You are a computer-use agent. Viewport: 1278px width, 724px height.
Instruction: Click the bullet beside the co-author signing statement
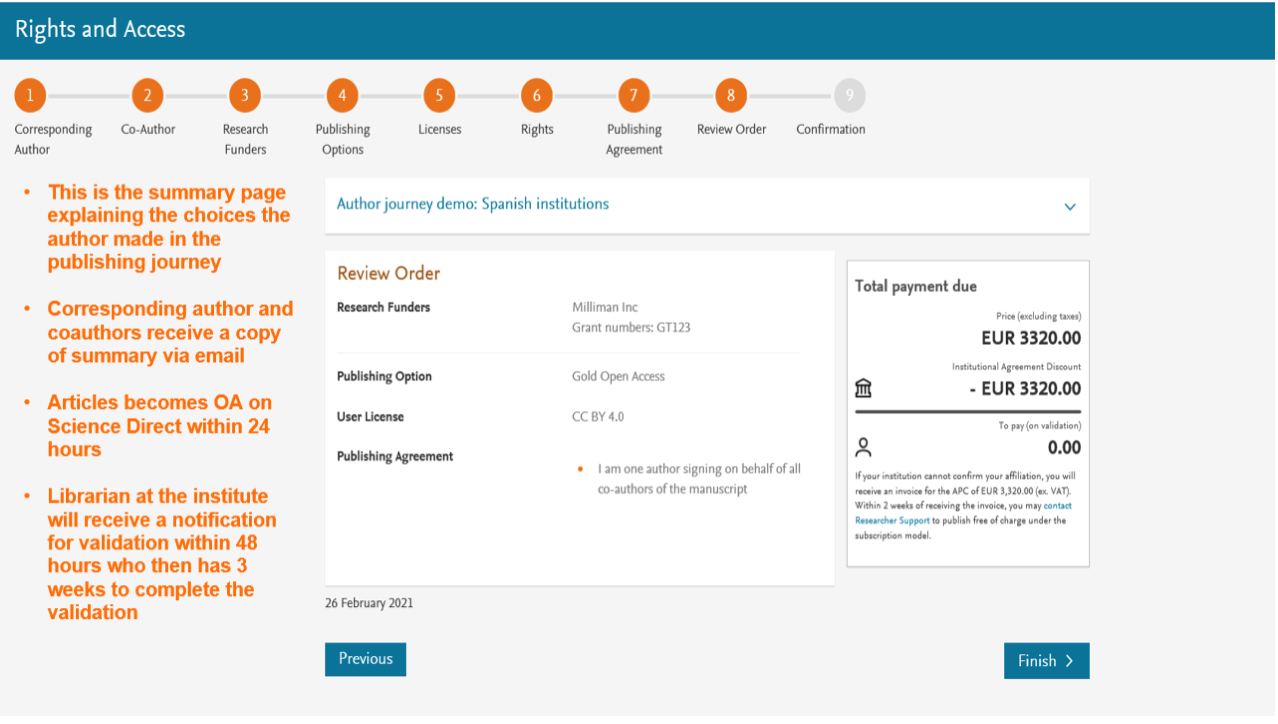581,468
